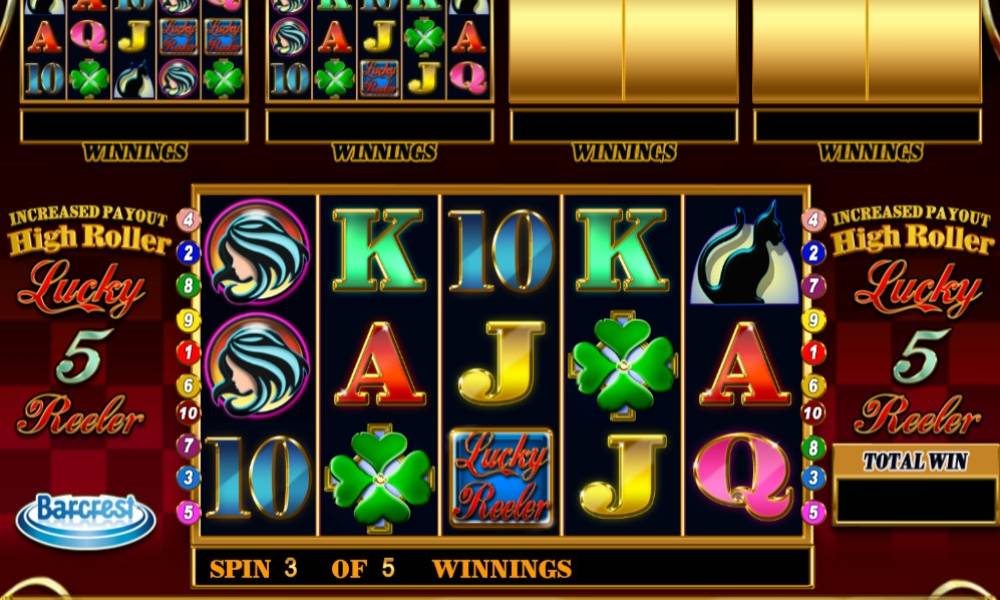
Task: Click the black cat symbol on the main reels
Action: [x=744, y=254]
